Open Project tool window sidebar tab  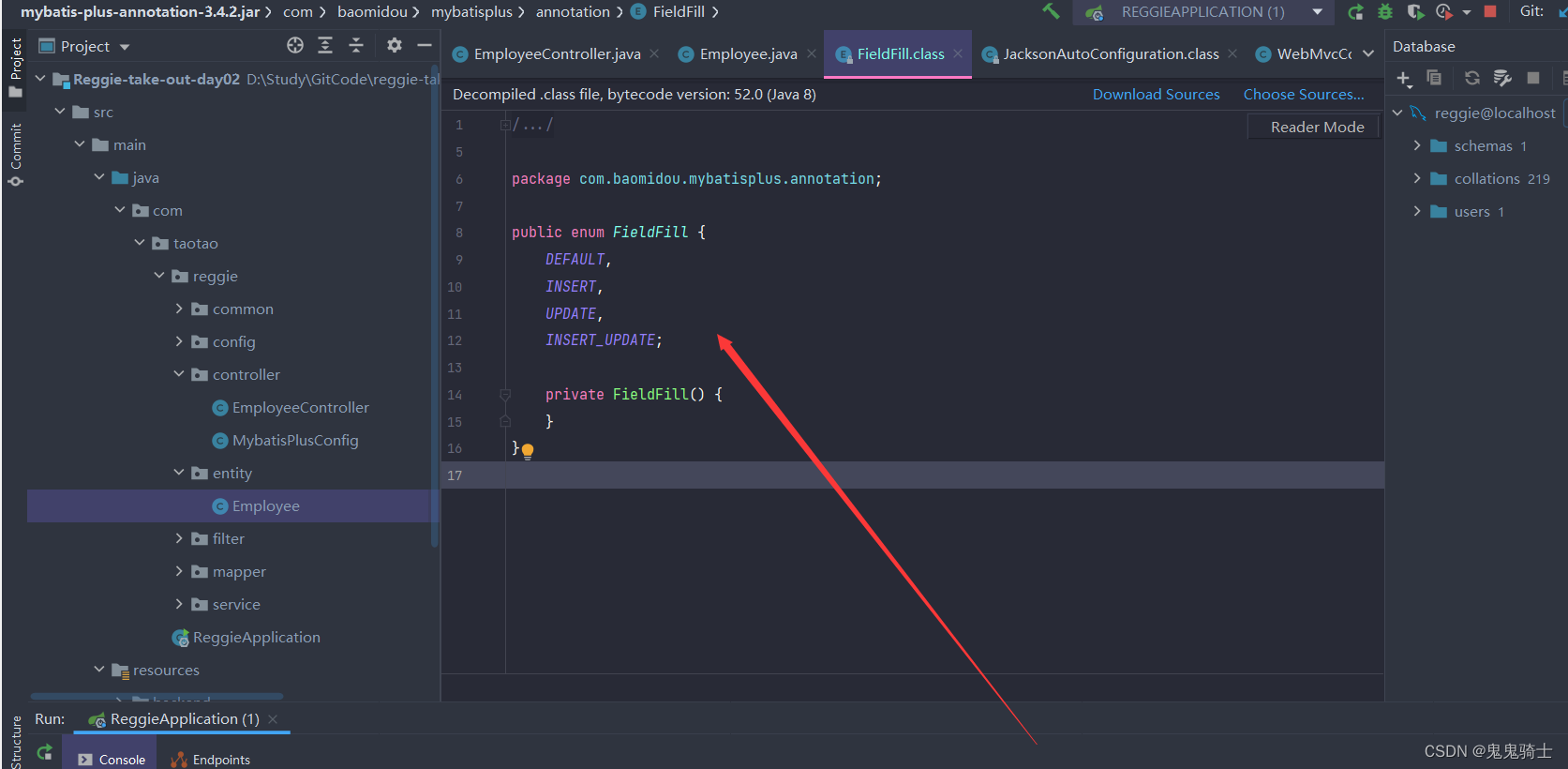(x=15, y=68)
